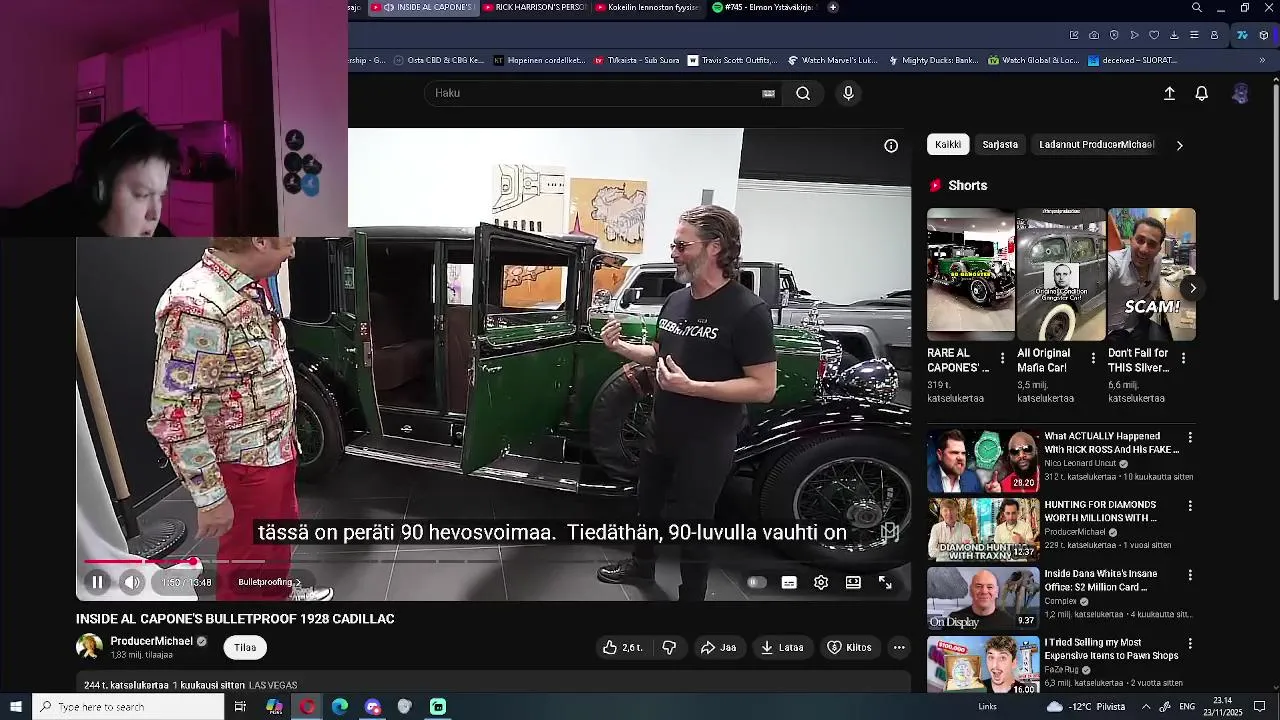This screenshot has width=1280, height=720.
Task: Switch to Kokeilin lennoston browser tab
Action: [x=646, y=7]
